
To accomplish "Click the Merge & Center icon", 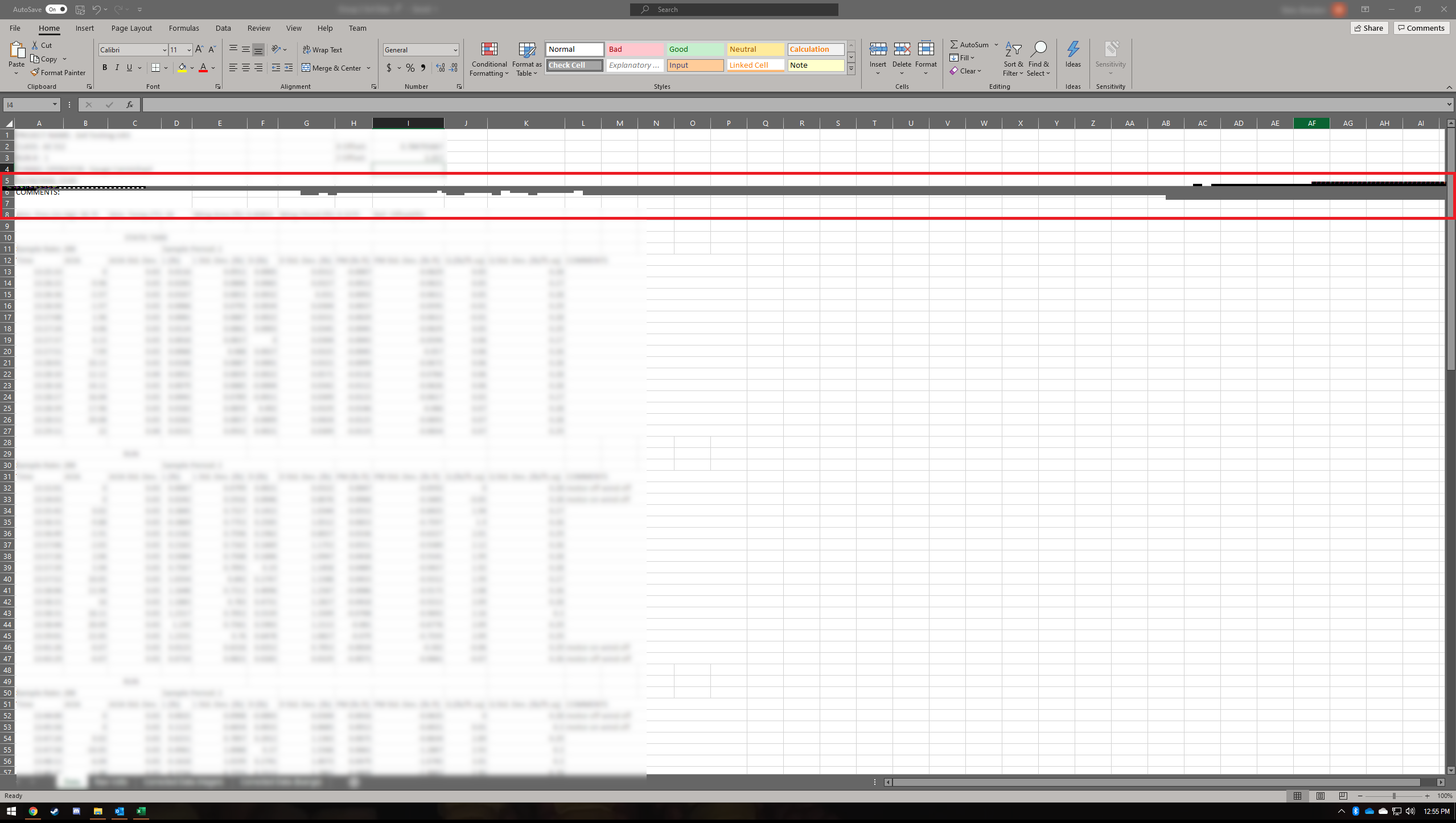I will coord(306,68).
